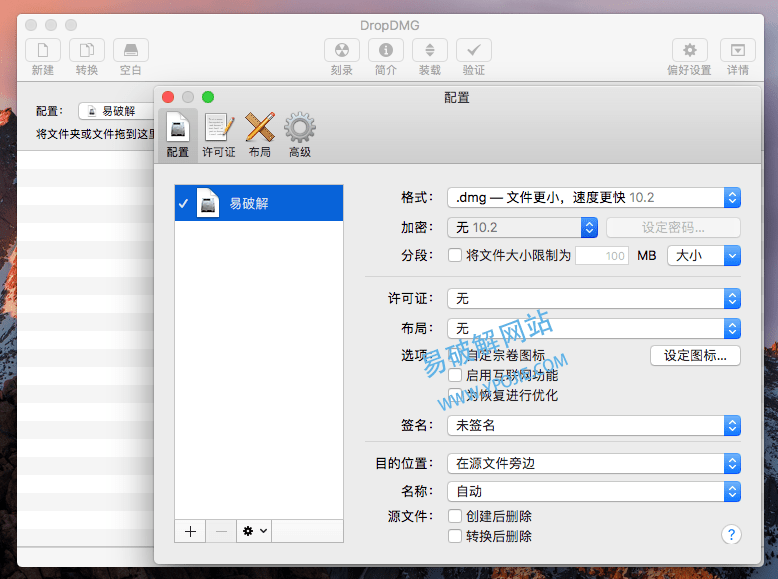
Task: Click the 详情 (Details) toolbar icon
Action: (x=738, y=51)
